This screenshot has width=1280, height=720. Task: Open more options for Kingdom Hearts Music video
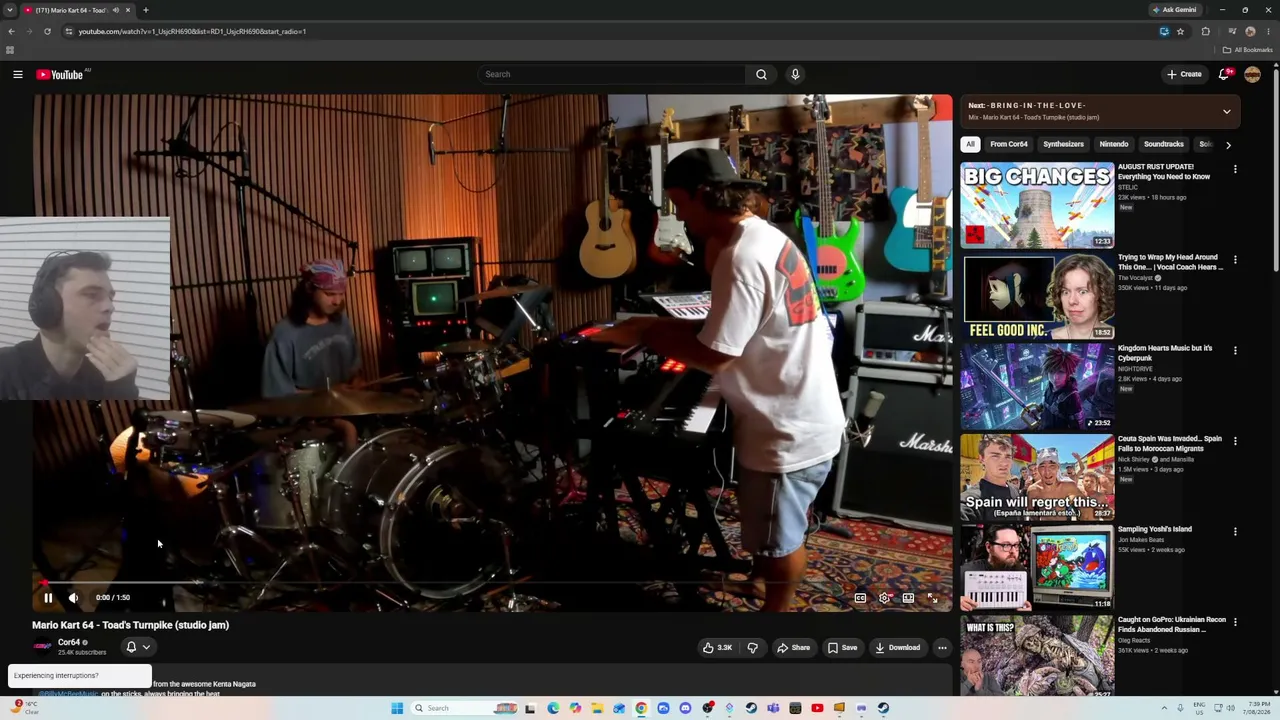click(x=1235, y=350)
